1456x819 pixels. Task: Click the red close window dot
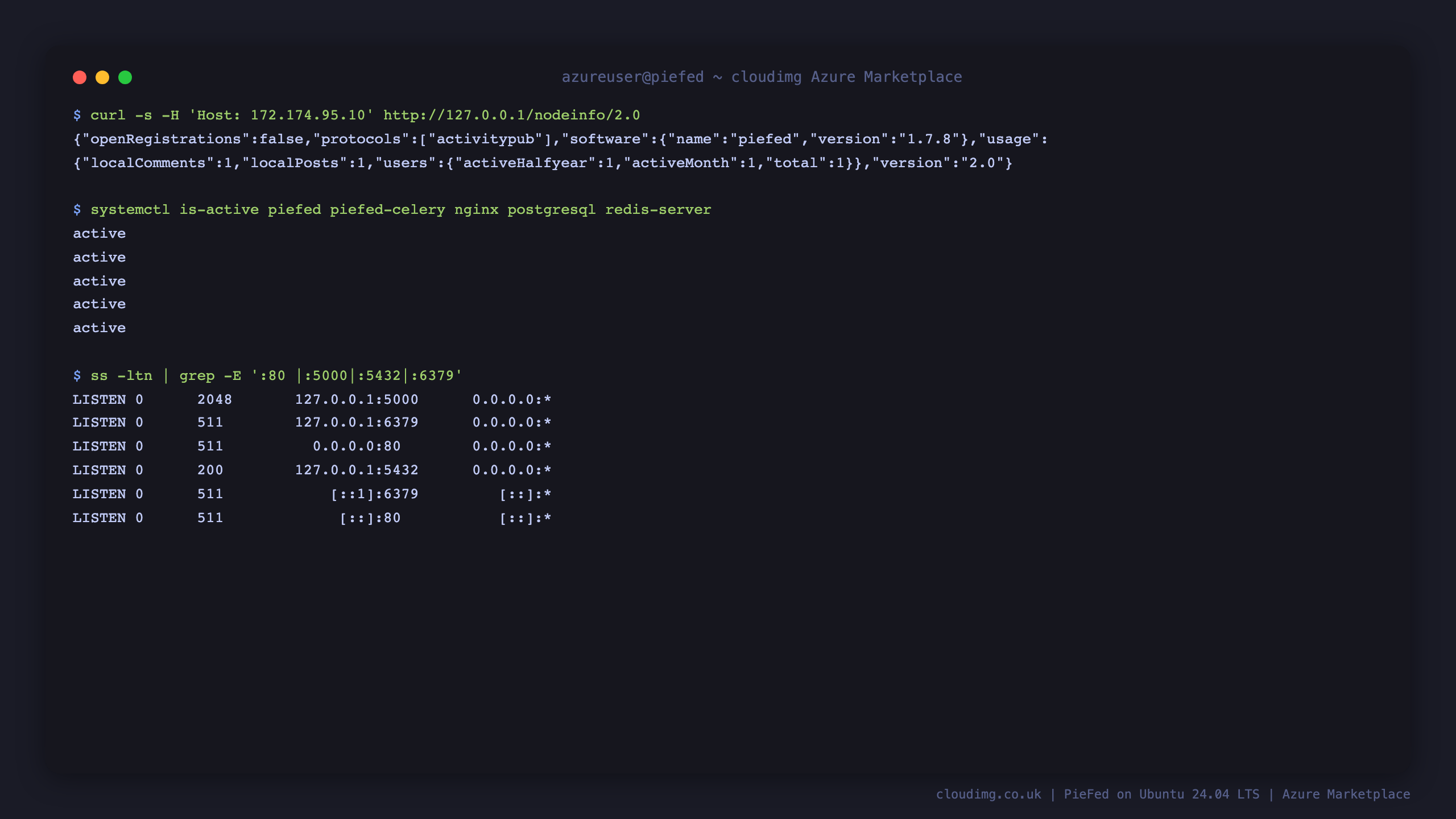point(80,77)
